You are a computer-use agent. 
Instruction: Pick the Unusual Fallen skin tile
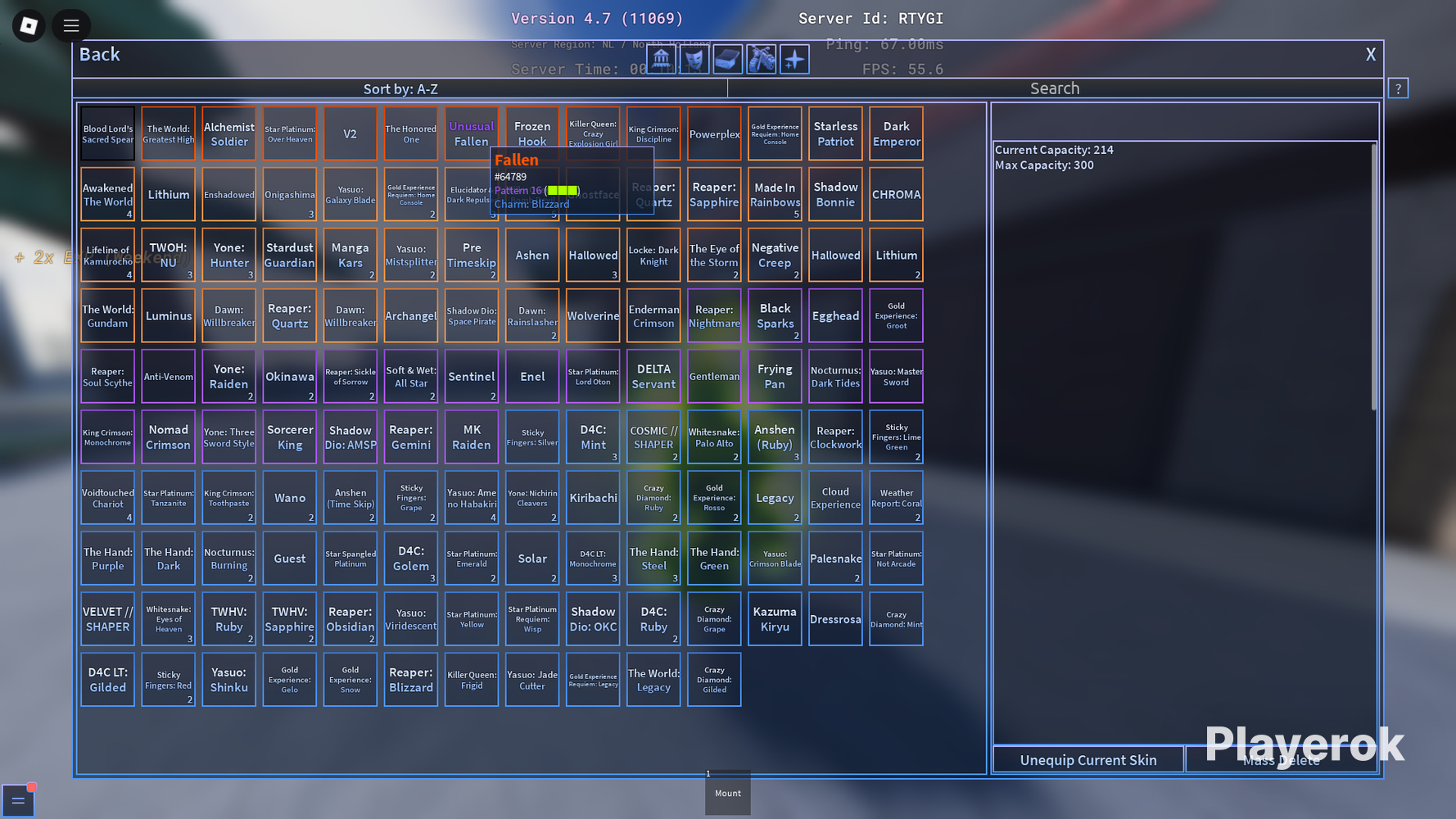472,133
